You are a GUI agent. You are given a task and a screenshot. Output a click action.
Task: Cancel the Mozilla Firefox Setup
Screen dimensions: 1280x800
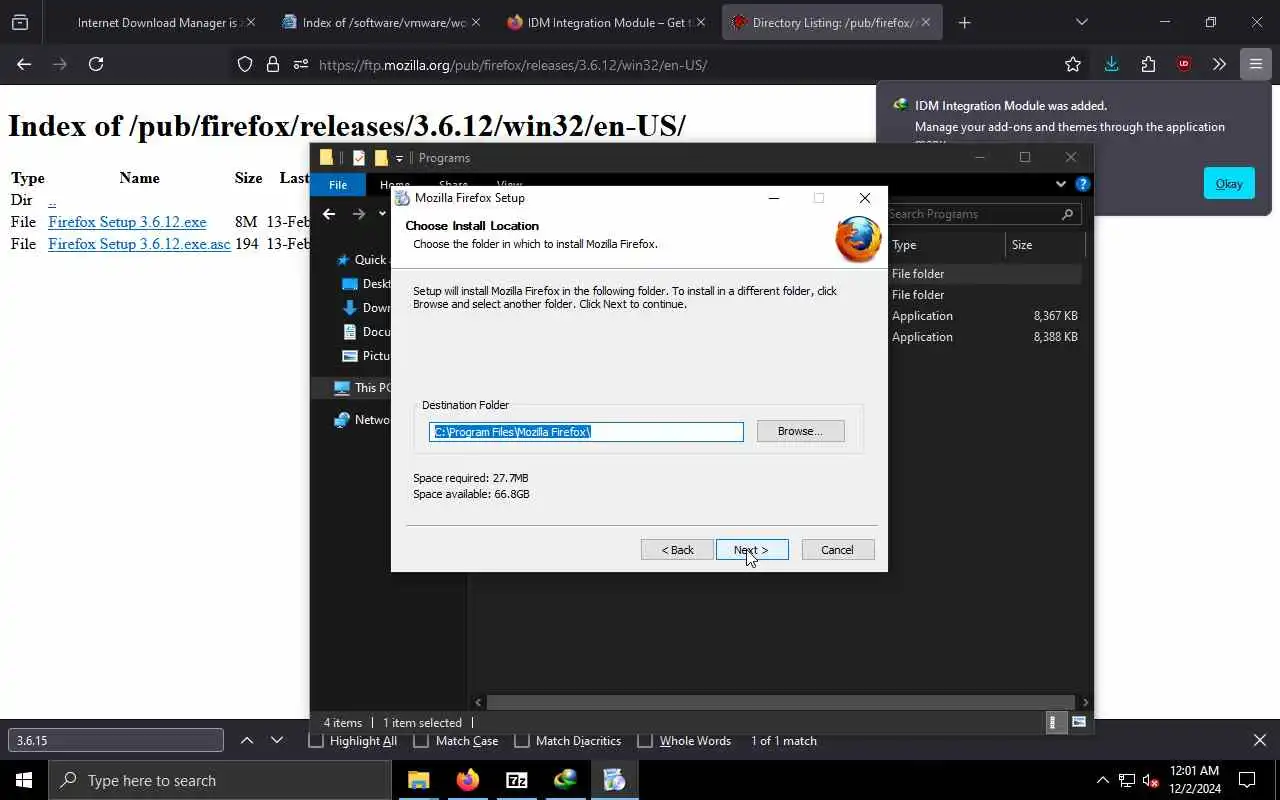838,550
